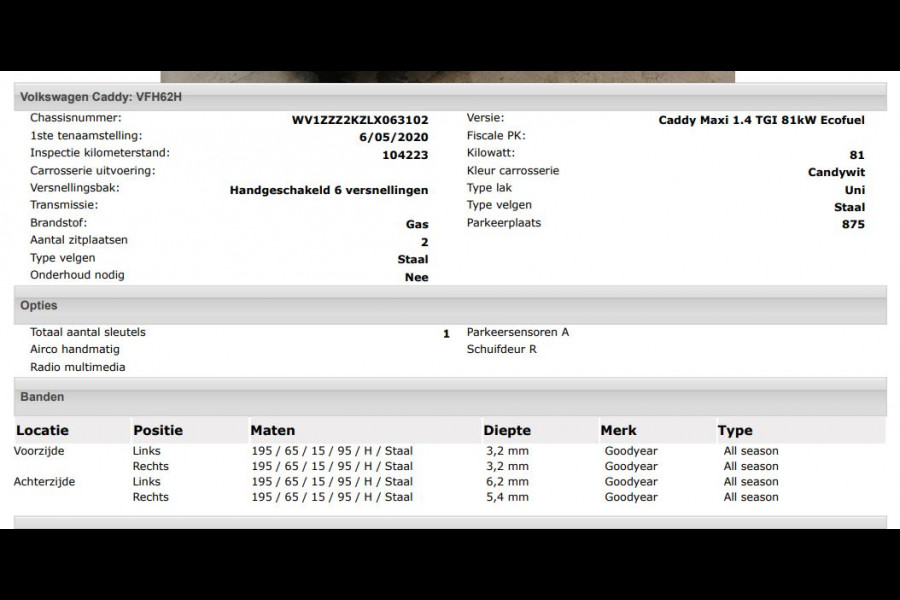Select the parking spot number 875
Viewport: 900px width, 600px height.
tap(853, 225)
